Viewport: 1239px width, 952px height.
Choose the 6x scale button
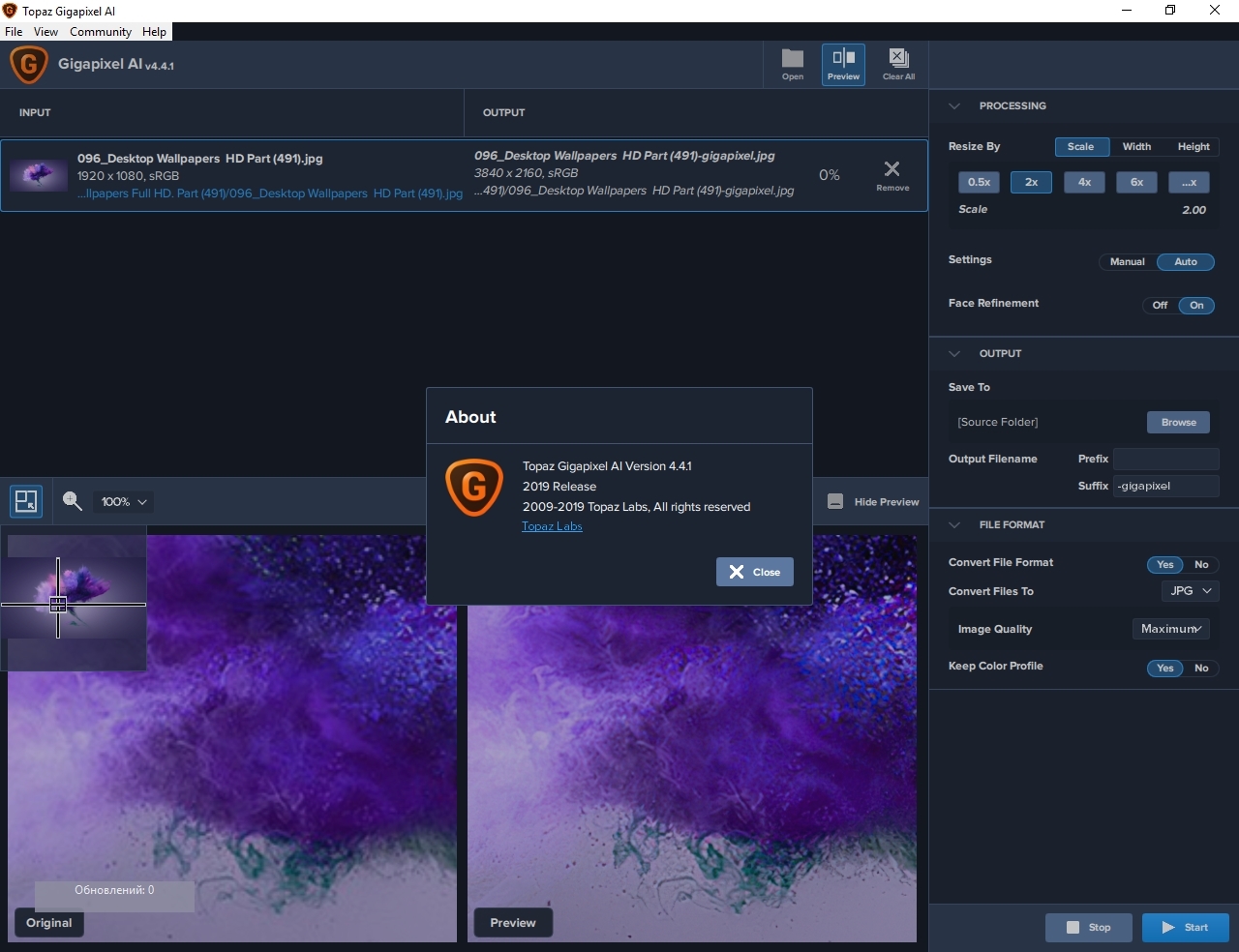click(1136, 182)
